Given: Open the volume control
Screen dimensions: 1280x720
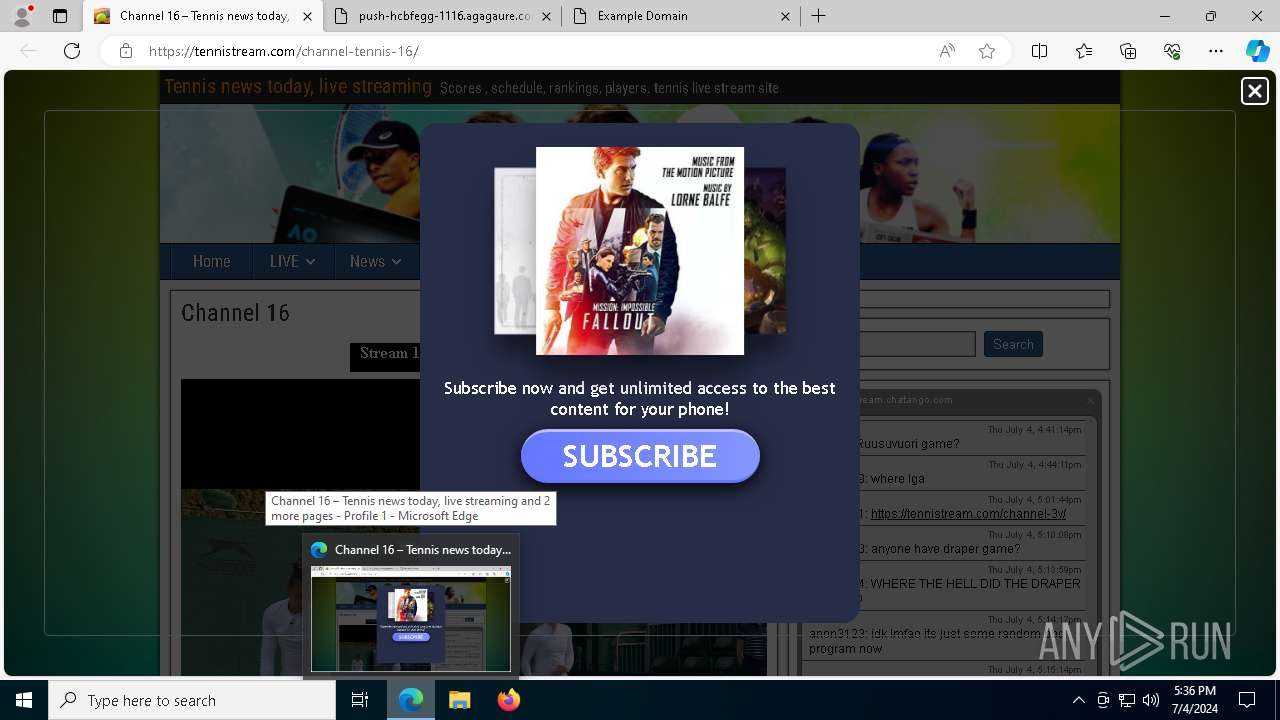Looking at the screenshot, I should (1150, 700).
